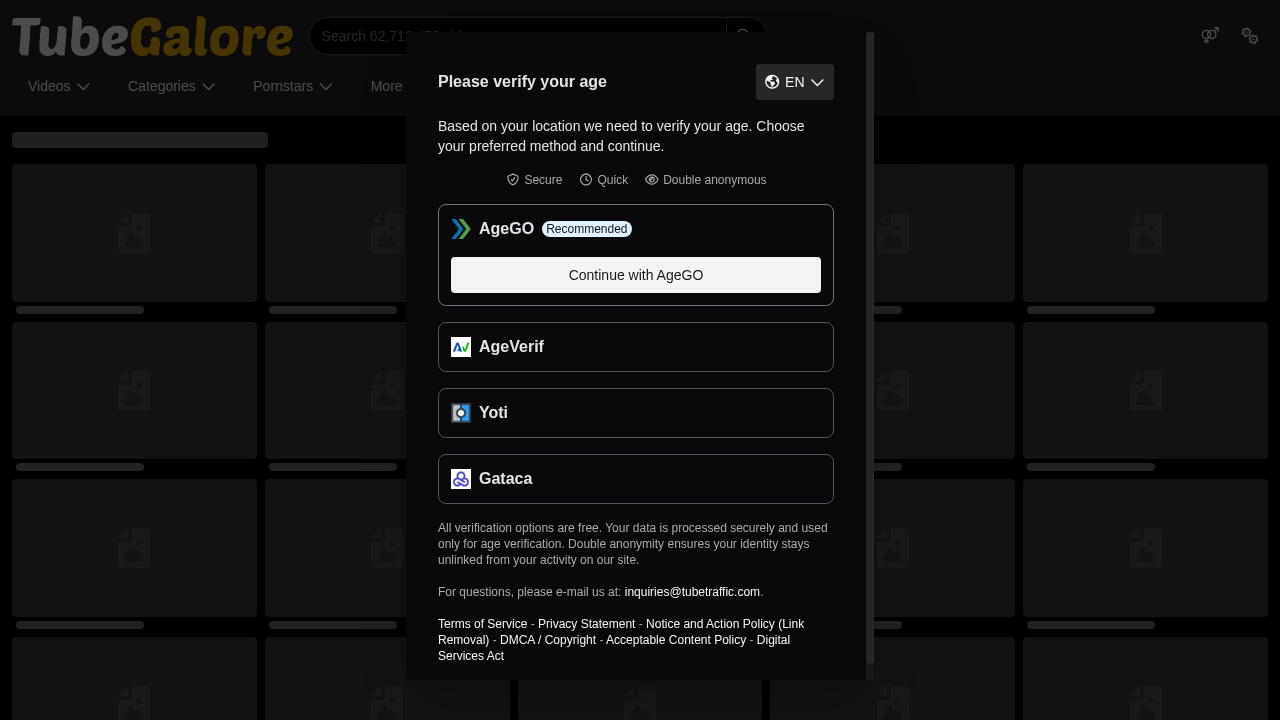Image resolution: width=1280 pixels, height=720 pixels.
Task: Open the Terms of Service link
Action: 482,624
